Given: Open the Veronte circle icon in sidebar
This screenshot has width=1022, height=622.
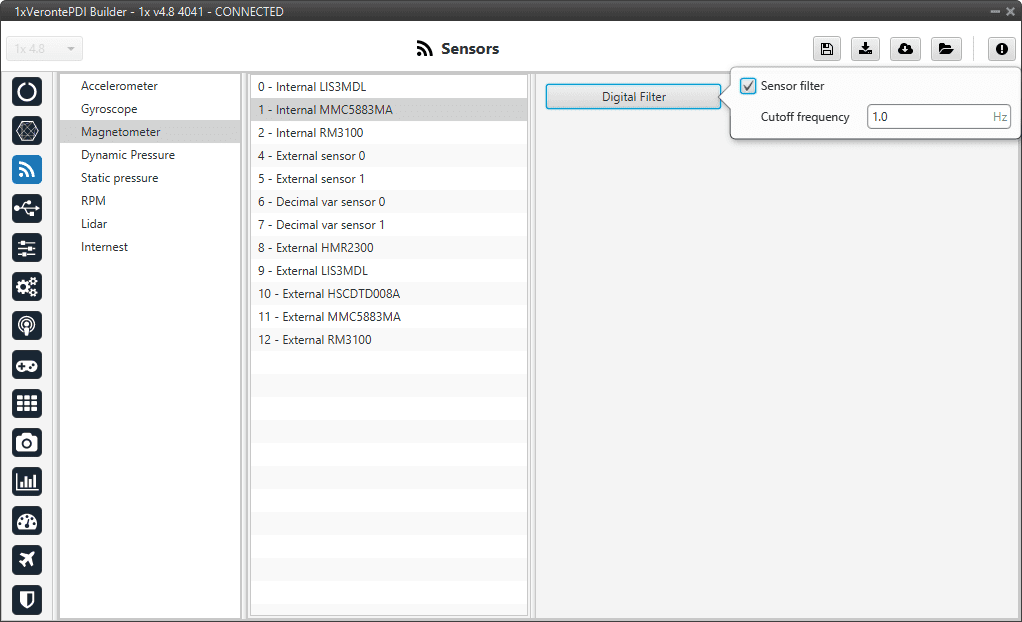Looking at the screenshot, I should coord(27,92).
